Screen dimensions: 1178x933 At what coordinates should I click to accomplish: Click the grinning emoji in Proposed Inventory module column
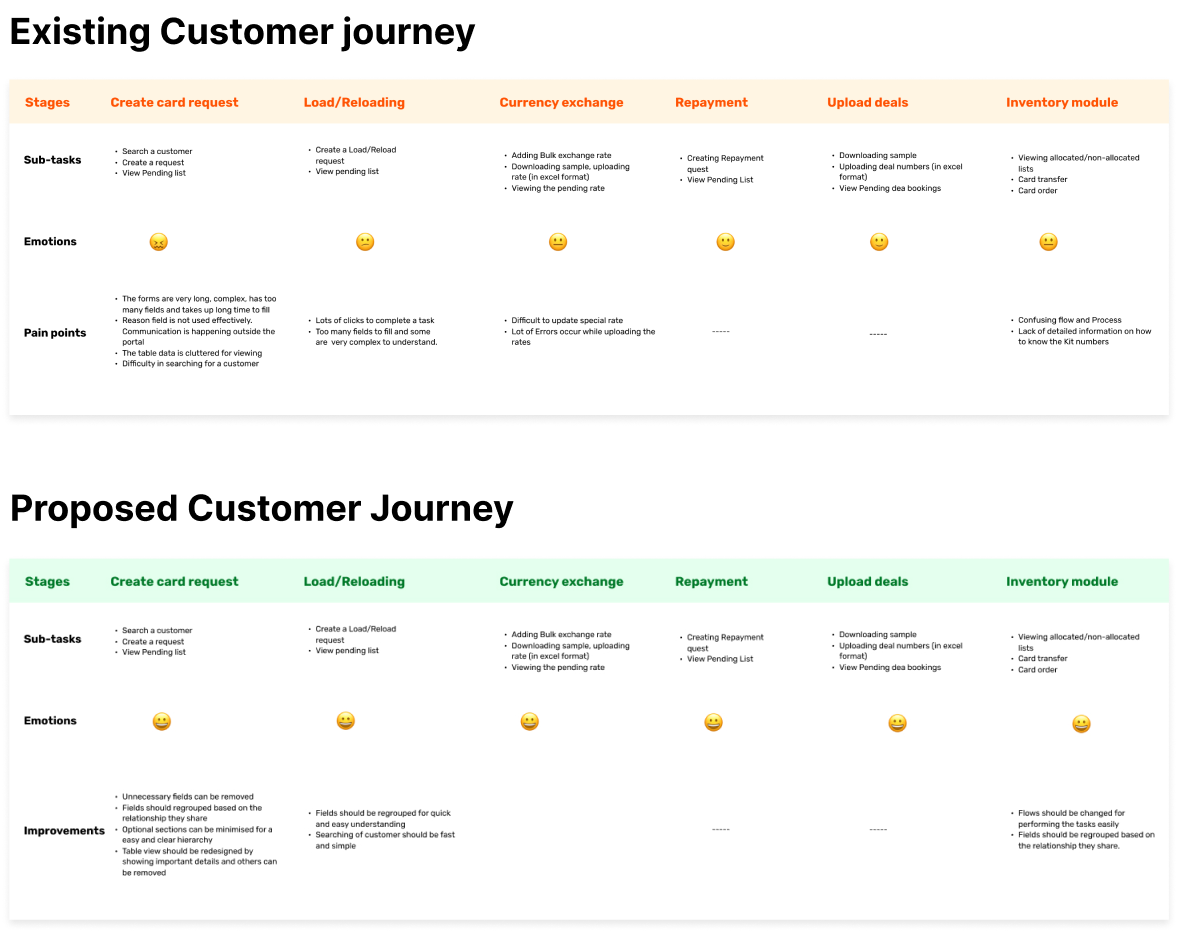[1081, 724]
